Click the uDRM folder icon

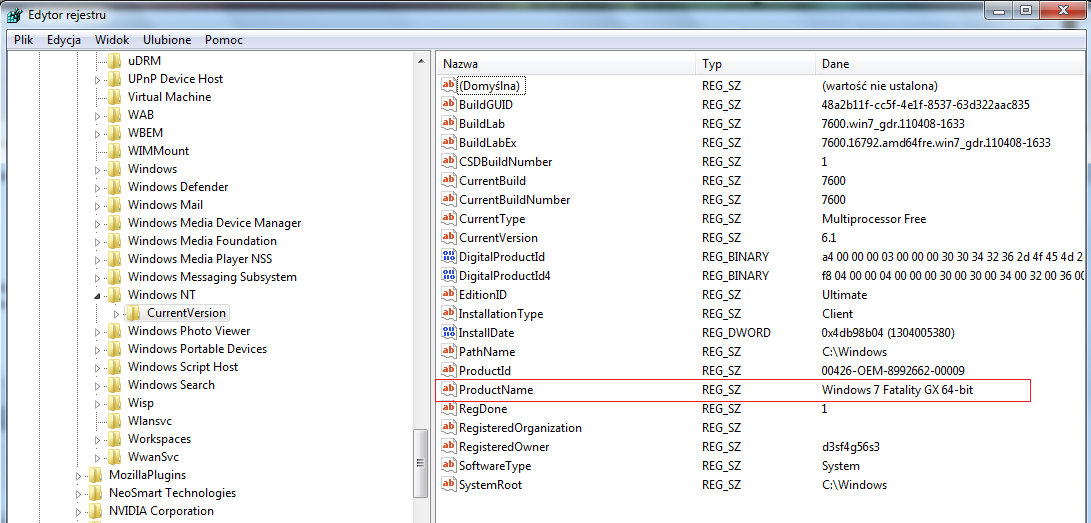[115, 61]
